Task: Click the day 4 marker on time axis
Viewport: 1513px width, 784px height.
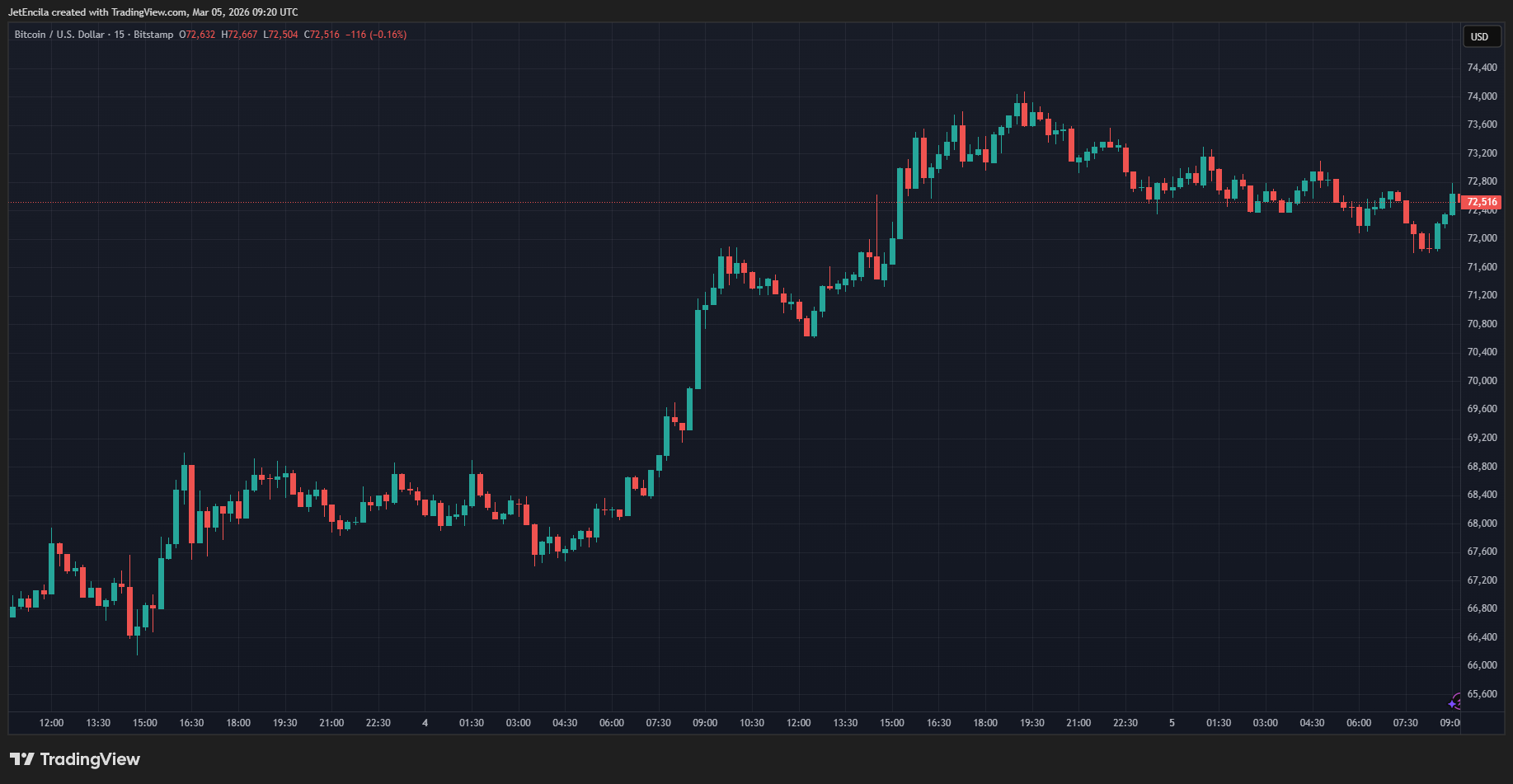Action: coord(425,723)
